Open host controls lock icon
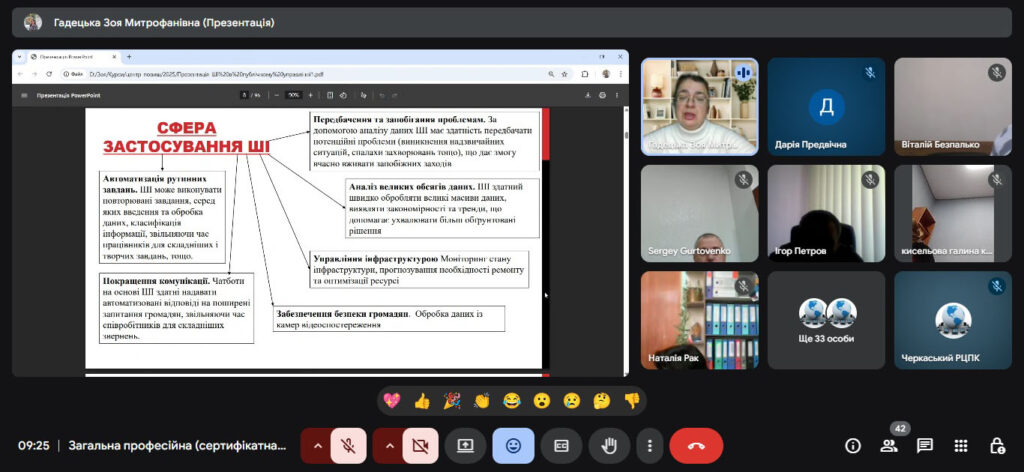This screenshot has height=472, width=1024. point(996,446)
